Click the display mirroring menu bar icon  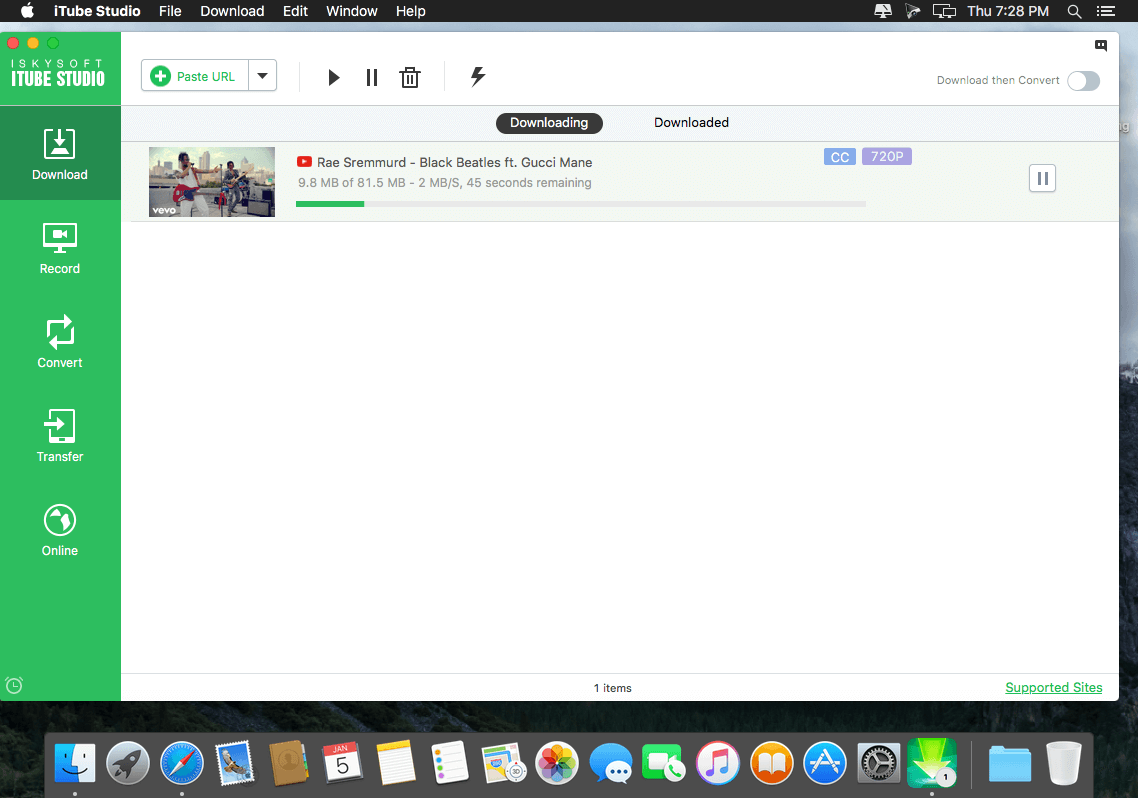pyautogui.click(x=943, y=11)
